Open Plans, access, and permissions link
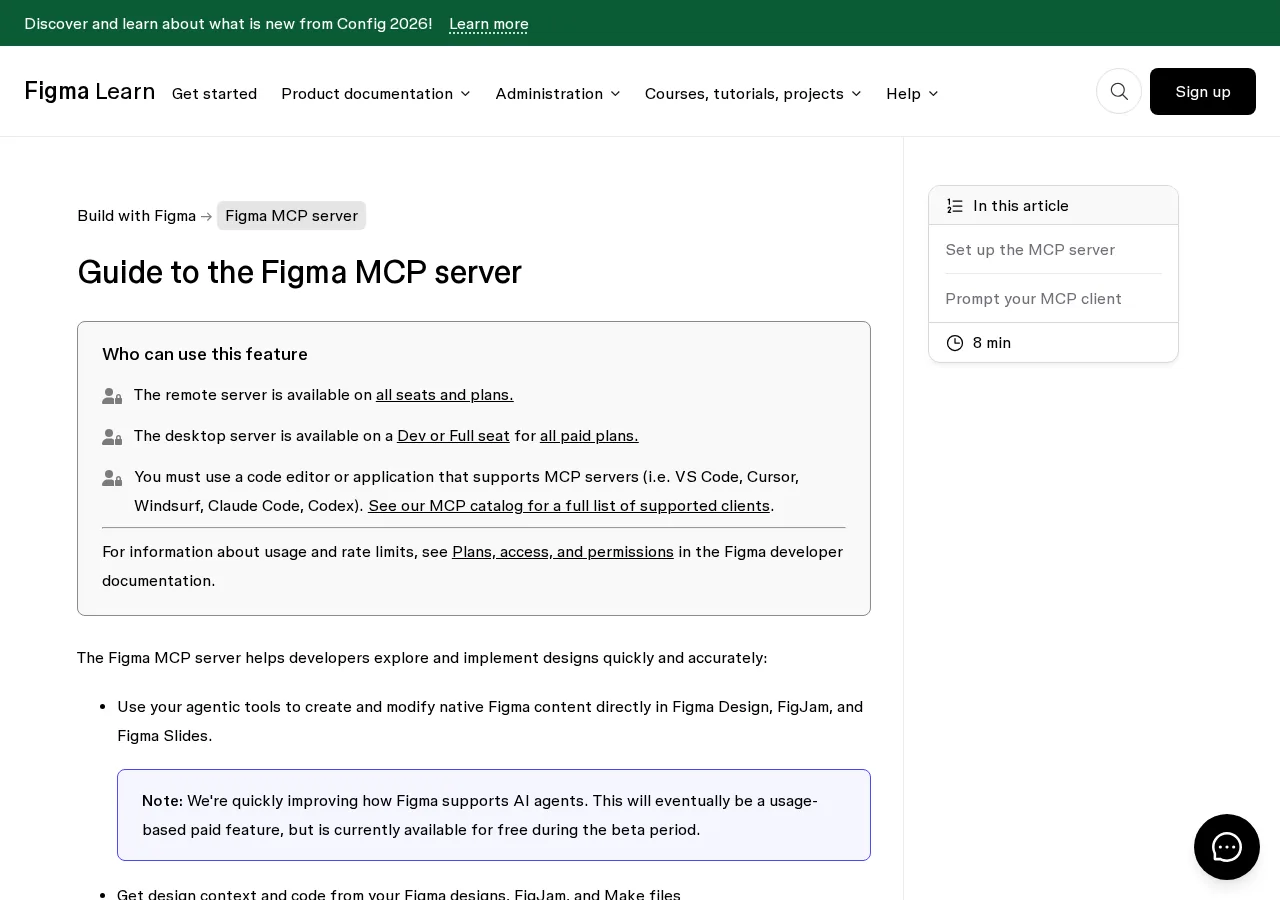Image resolution: width=1280 pixels, height=900 pixels. click(563, 552)
